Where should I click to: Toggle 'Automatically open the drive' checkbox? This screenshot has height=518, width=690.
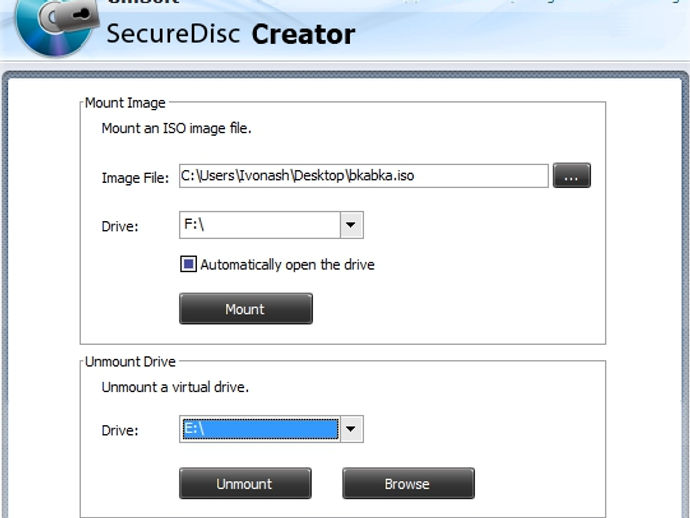[x=188, y=265]
